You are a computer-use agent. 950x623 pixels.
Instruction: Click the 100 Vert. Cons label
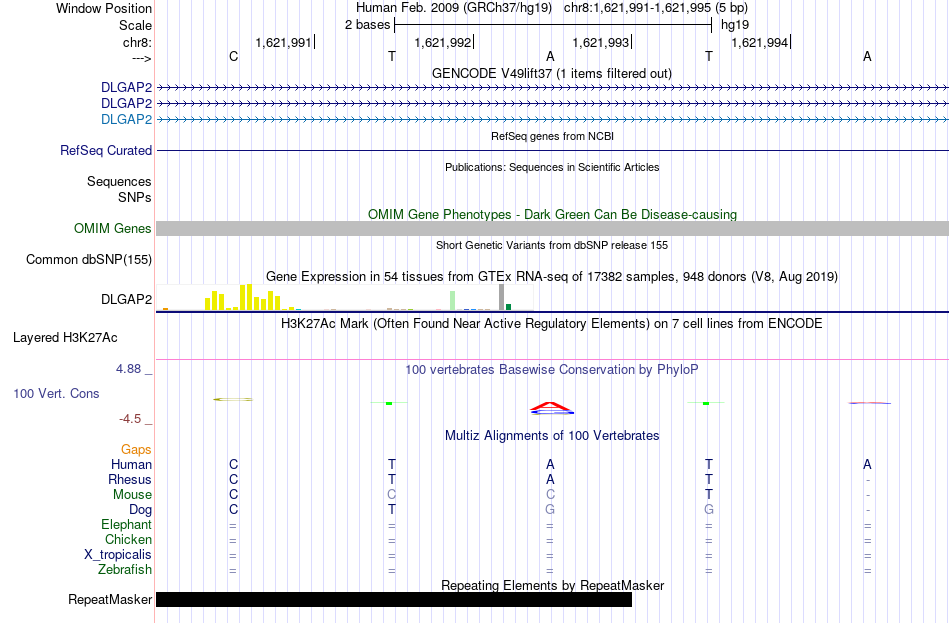[56, 394]
